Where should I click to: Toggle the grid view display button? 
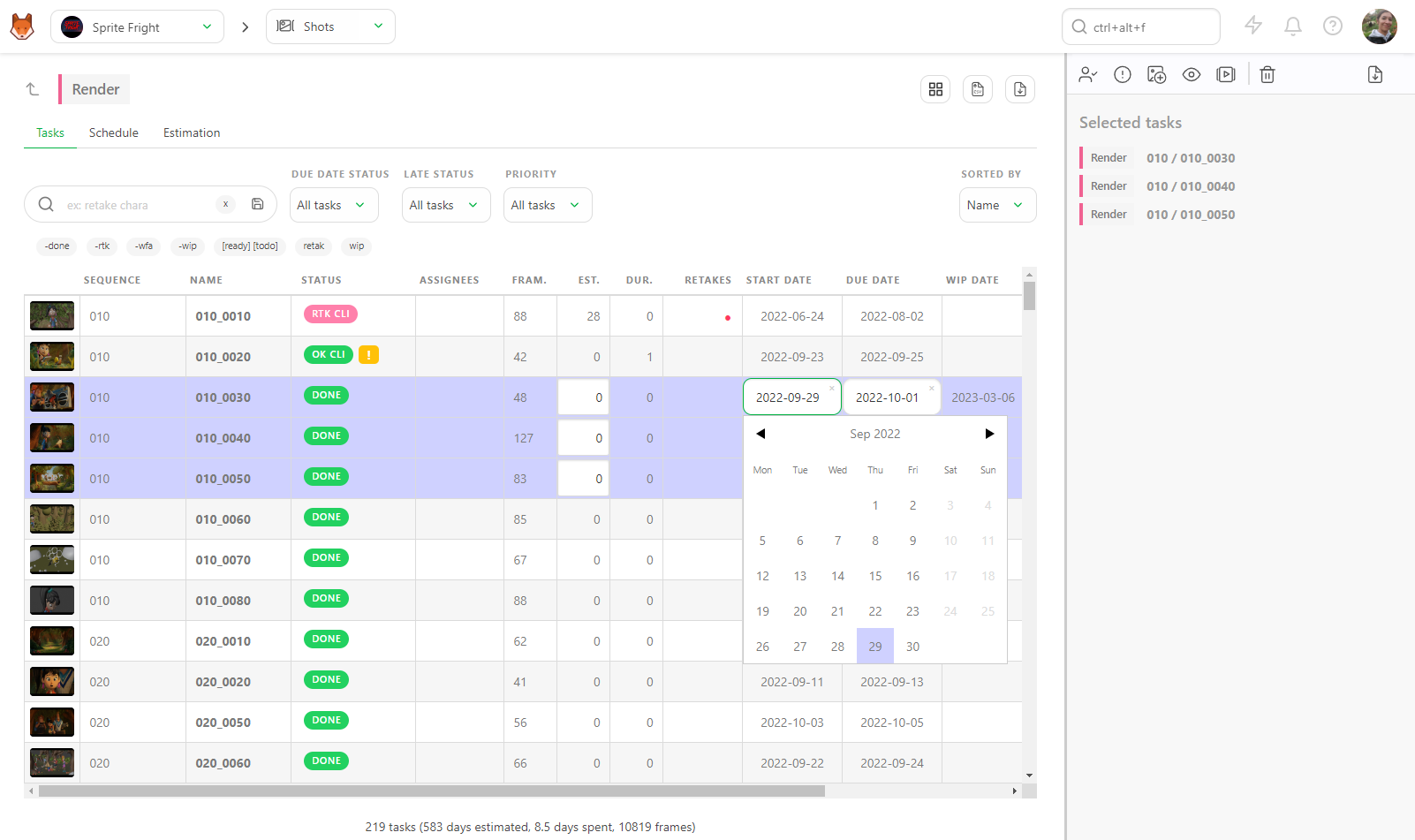935,89
